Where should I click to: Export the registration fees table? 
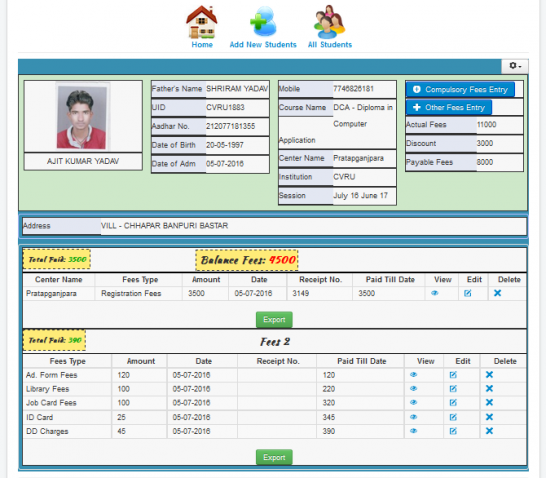pos(274,320)
